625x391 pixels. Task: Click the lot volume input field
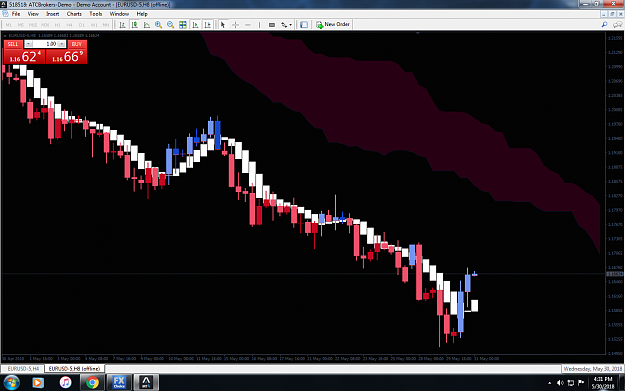45,44
